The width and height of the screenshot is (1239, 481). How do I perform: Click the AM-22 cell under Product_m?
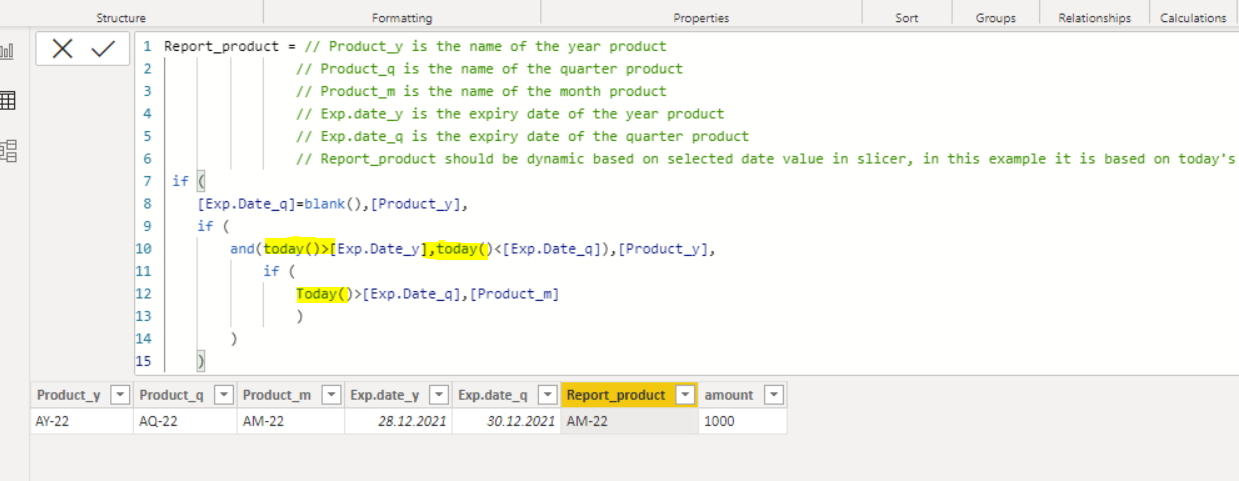coord(290,421)
